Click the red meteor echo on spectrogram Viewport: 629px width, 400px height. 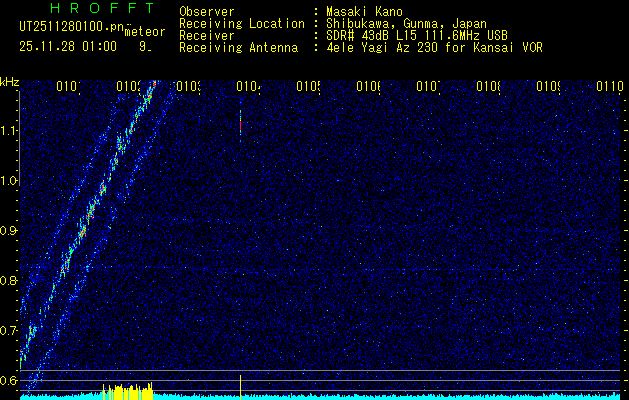point(240,124)
